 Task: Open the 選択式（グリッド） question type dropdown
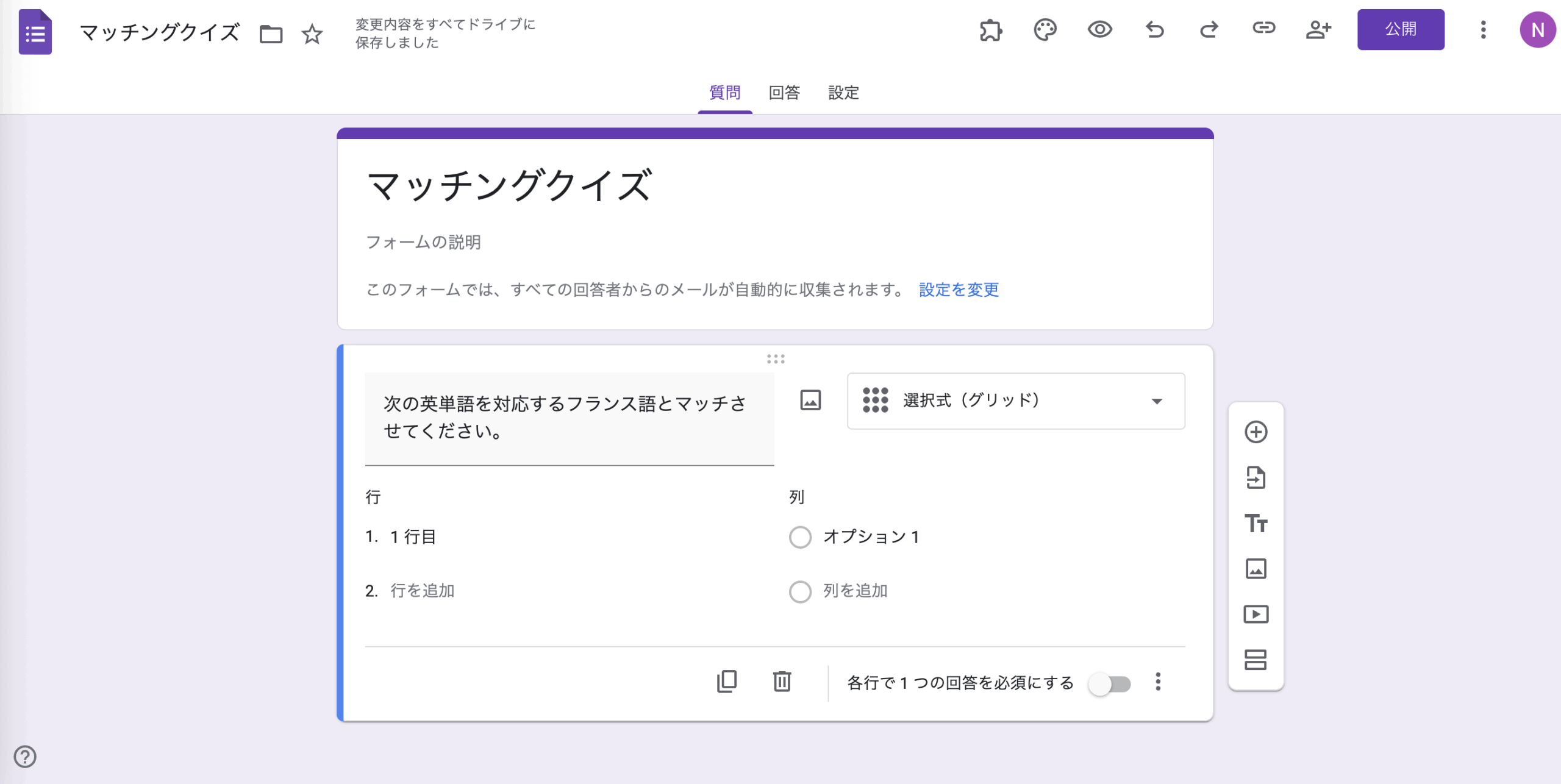click(1015, 401)
